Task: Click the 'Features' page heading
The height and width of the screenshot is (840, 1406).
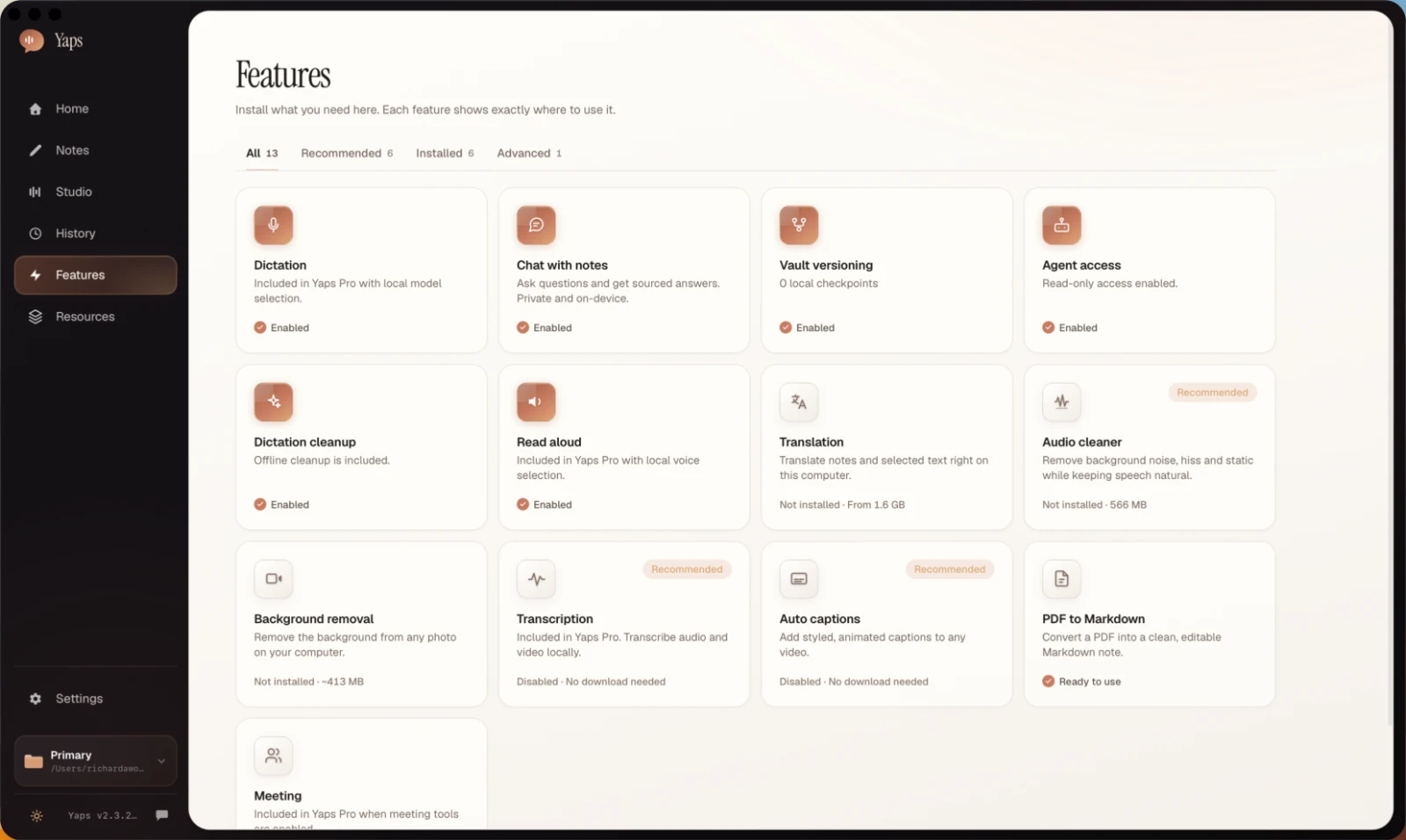Action: (x=283, y=75)
